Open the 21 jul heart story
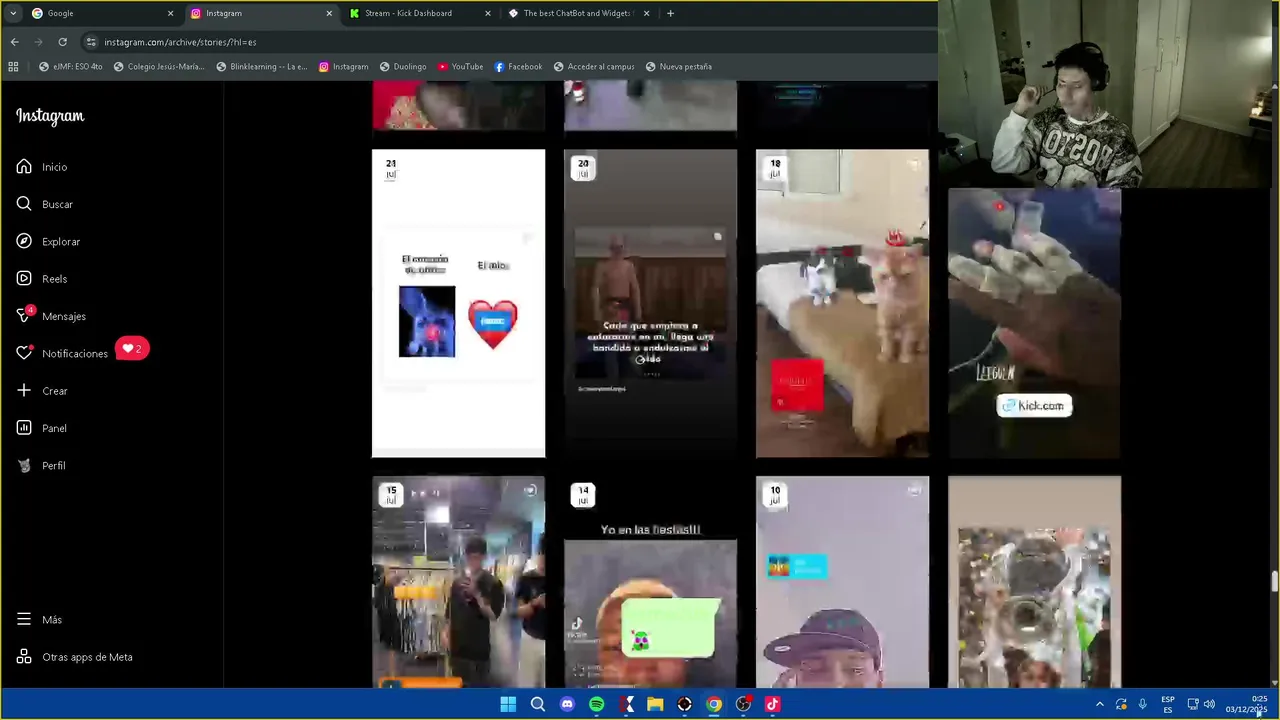 click(x=459, y=304)
